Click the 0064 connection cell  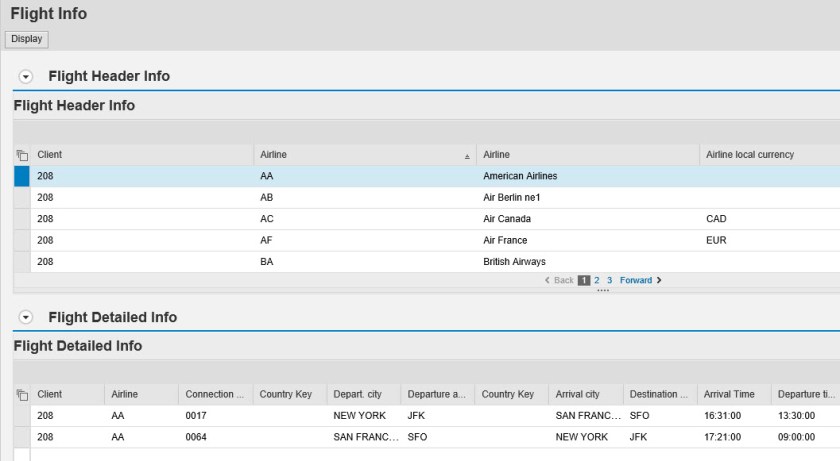point(215,437)
